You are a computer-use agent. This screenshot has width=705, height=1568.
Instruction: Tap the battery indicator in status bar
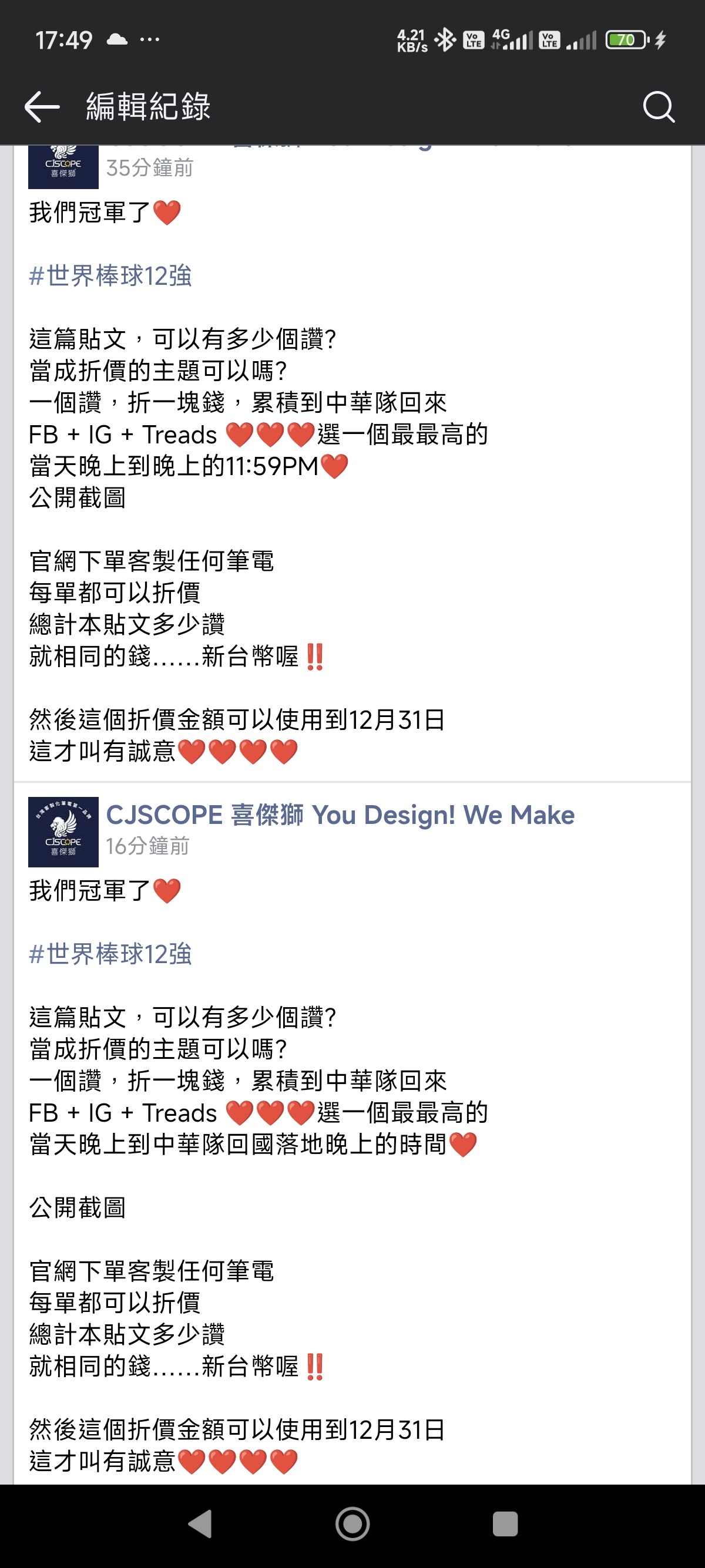tap(627, 40)
